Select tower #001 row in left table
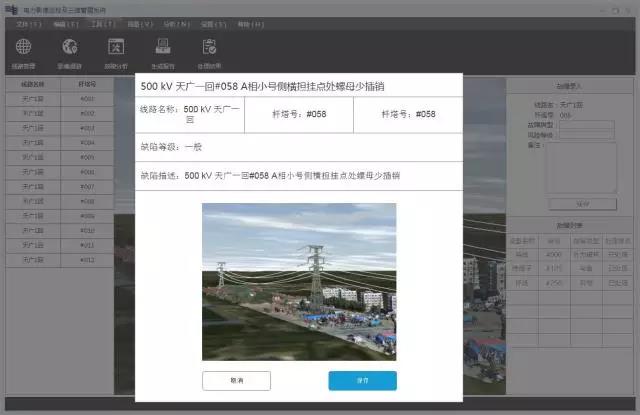Viewport: 640px width, 415px height. click(60, 99)
